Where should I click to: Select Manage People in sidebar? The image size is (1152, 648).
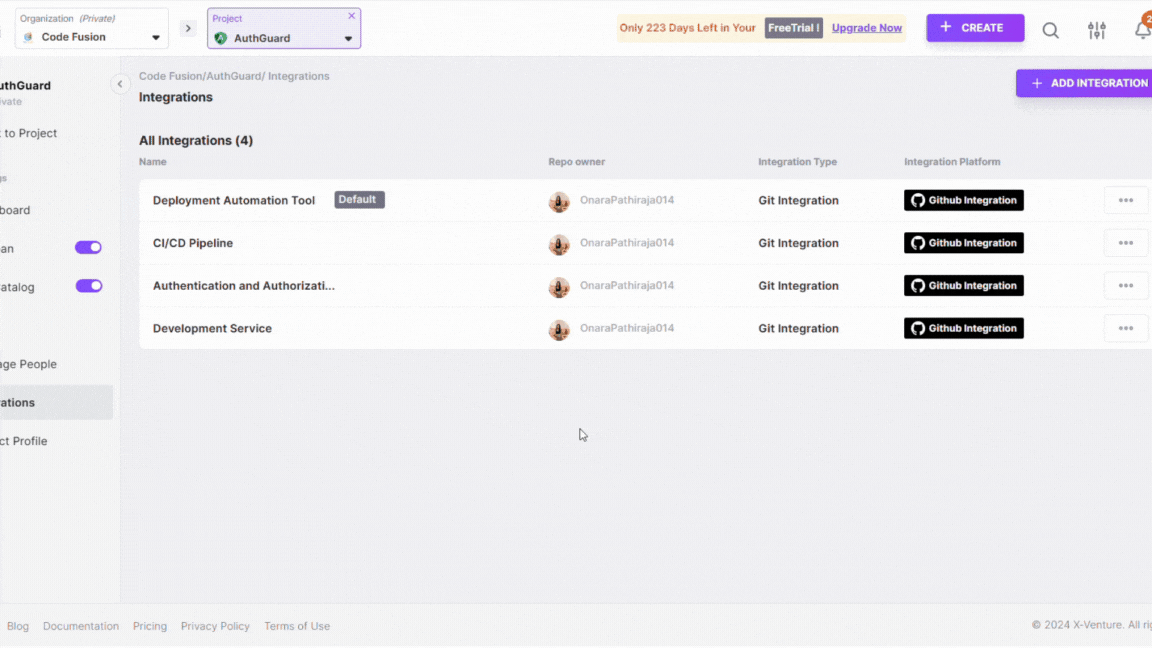[x=28, y=364]
